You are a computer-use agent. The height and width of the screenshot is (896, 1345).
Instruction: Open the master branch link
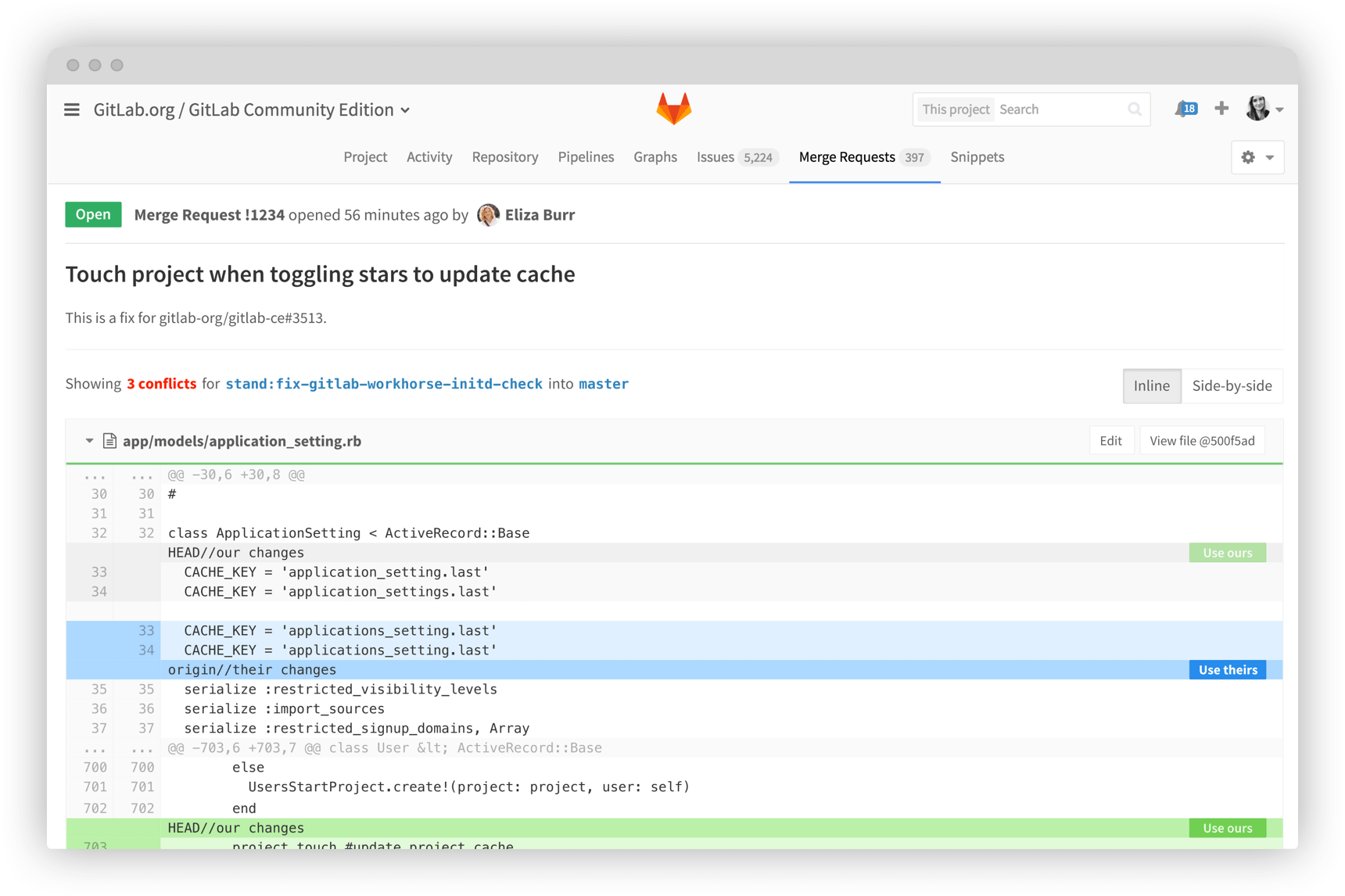(x=604, y=384)
